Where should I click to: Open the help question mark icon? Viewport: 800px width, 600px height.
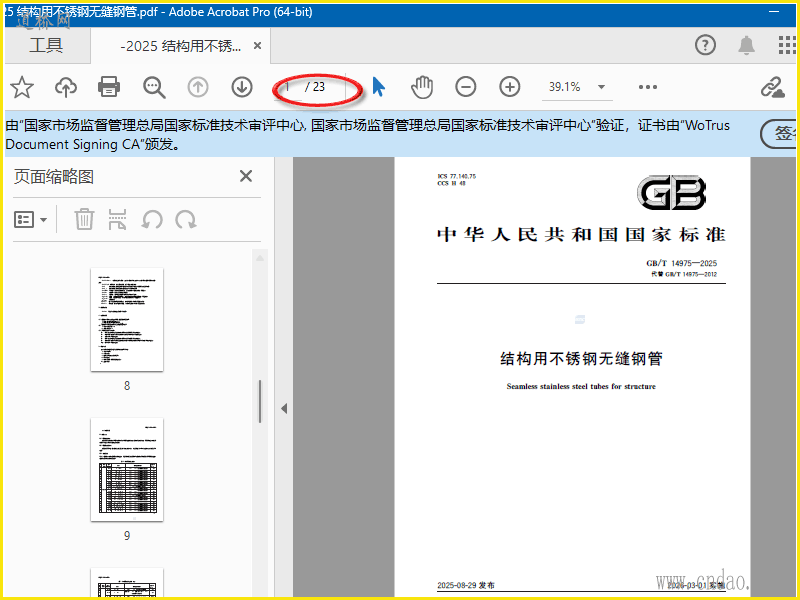pos(705,45)
